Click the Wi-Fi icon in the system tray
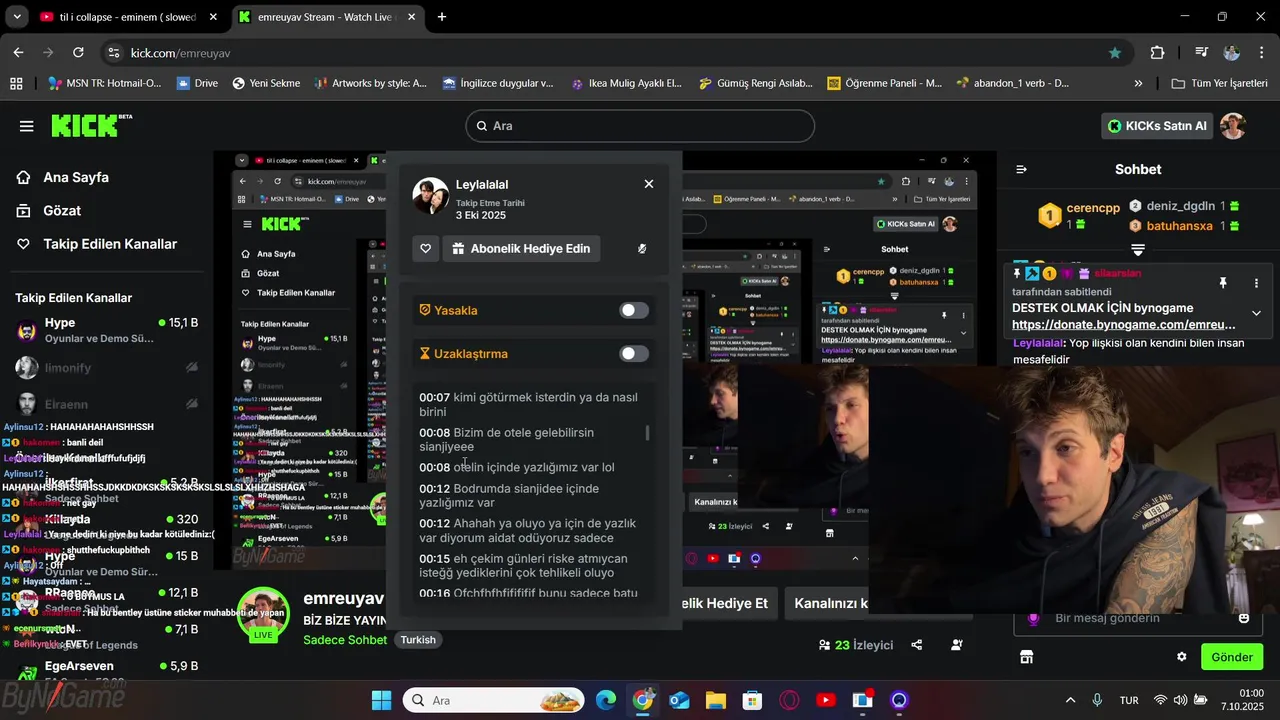This screenshot has height=720, width=1280. [1160, 700]
